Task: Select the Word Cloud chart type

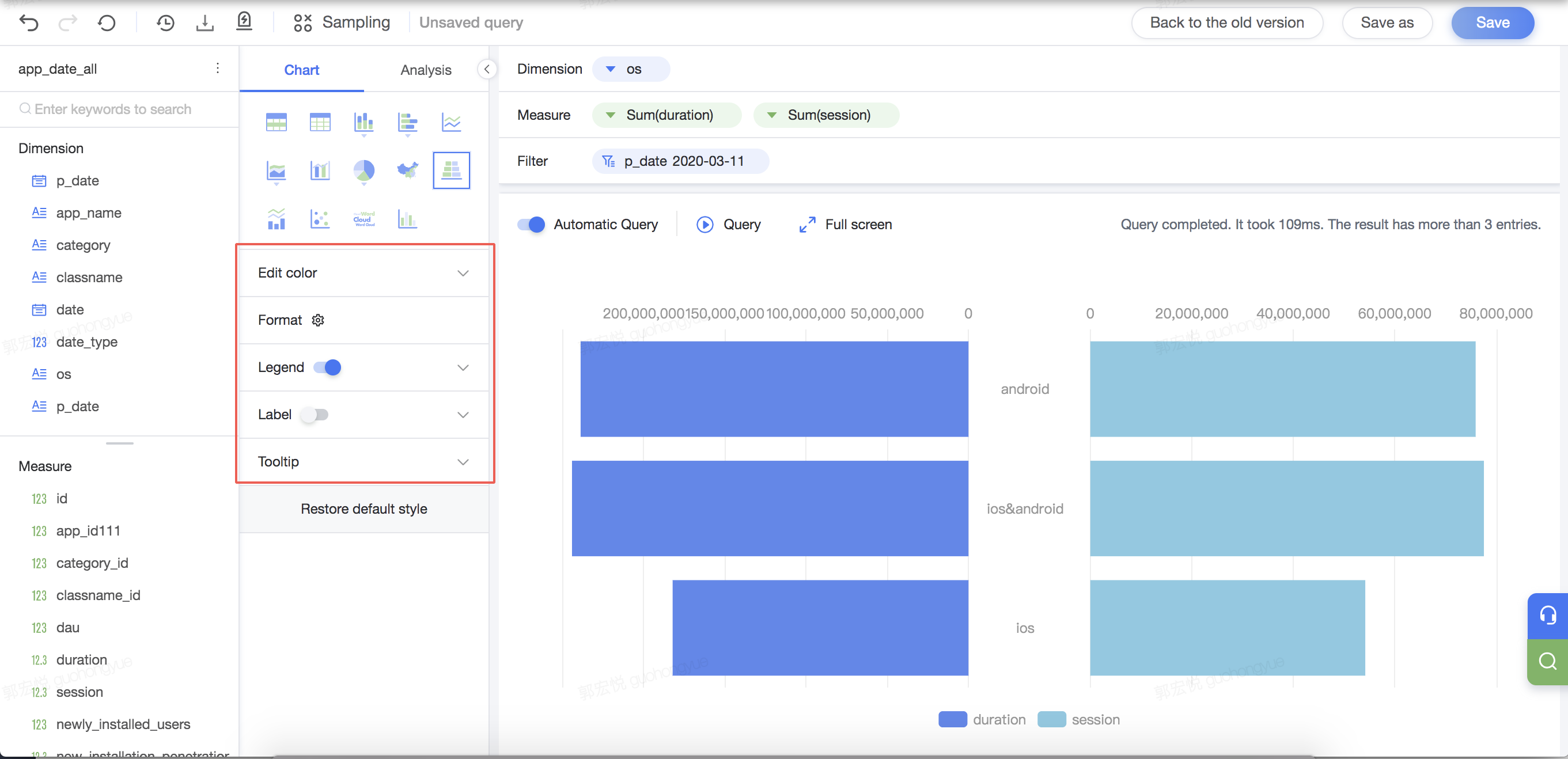Action: 364,218
